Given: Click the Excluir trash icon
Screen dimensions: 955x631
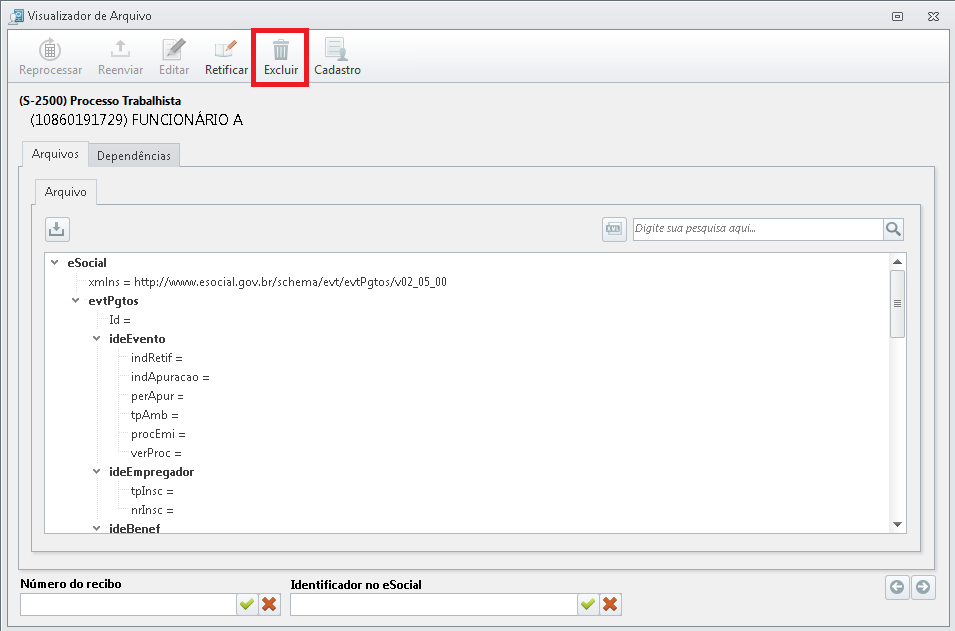Looking at the screenshot, I should click(x=281, y=49).
